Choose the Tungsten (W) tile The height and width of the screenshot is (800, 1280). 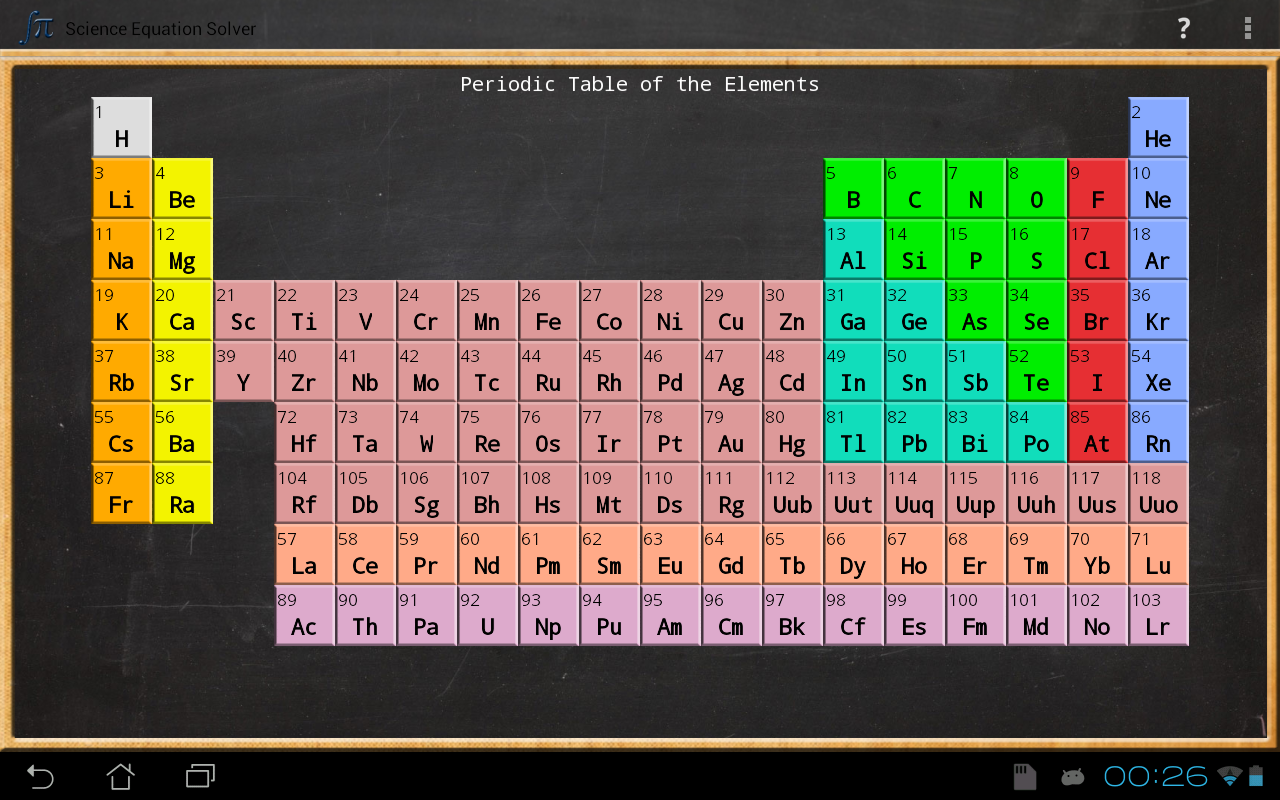click(427, 432)
